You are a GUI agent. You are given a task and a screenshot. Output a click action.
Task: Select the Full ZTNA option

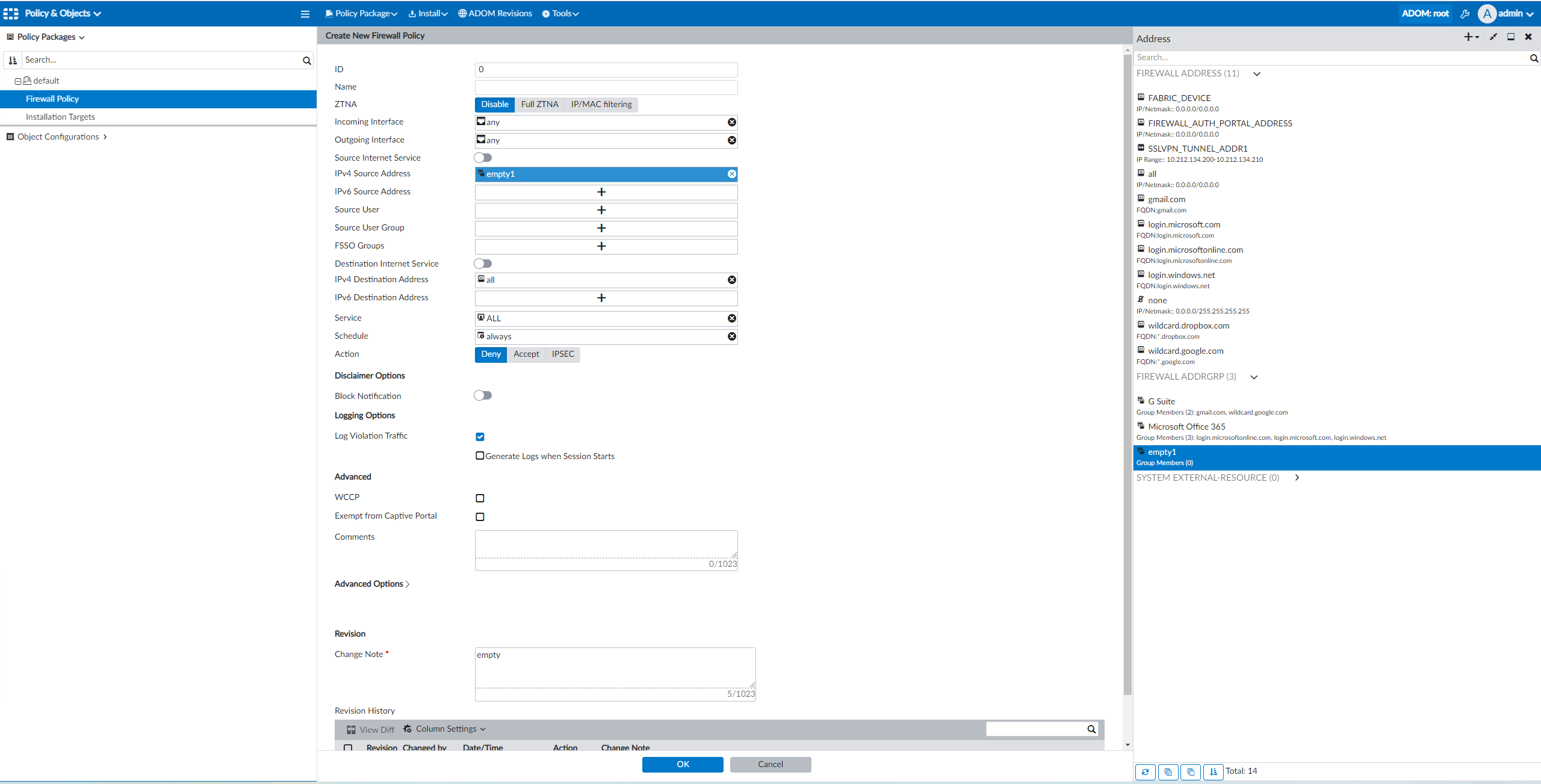point(539,104)
